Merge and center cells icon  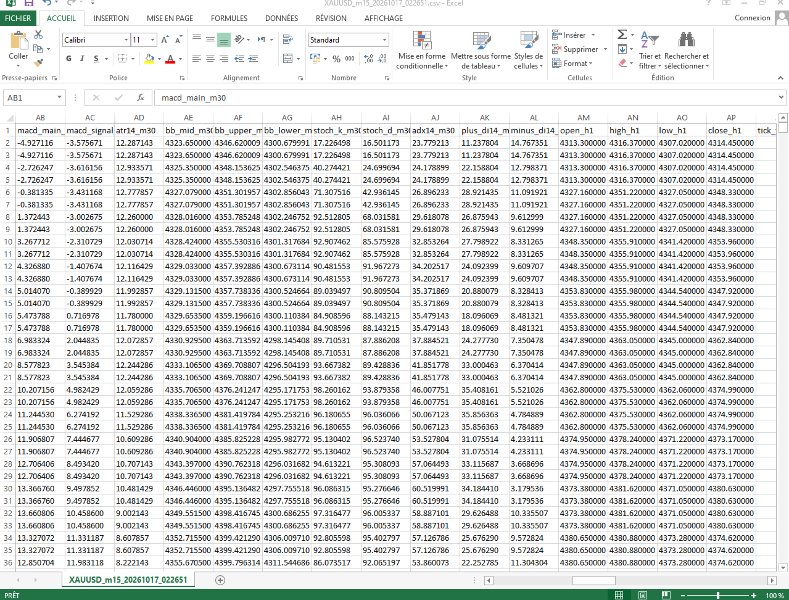(288, 59)
